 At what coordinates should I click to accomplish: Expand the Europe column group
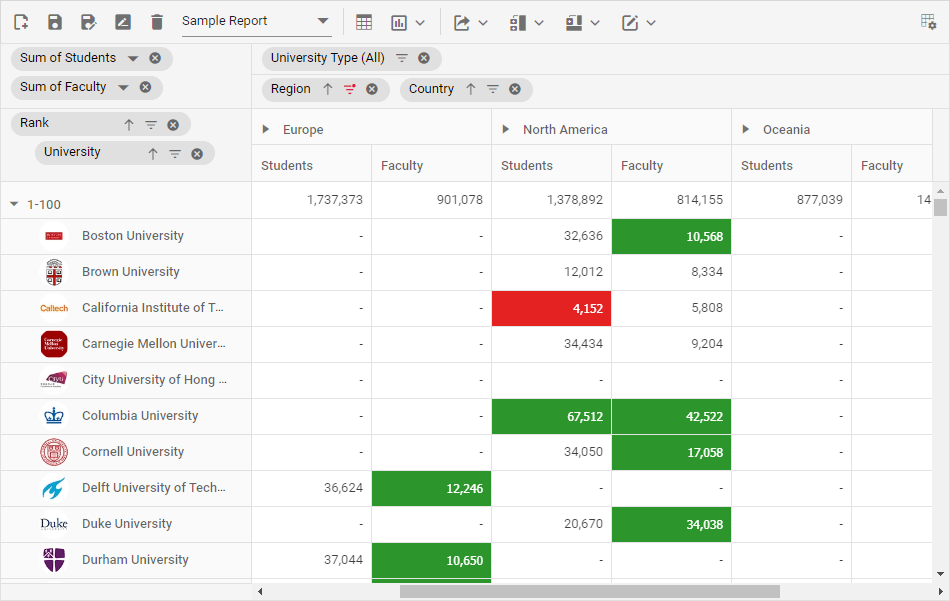click(265, 128)
